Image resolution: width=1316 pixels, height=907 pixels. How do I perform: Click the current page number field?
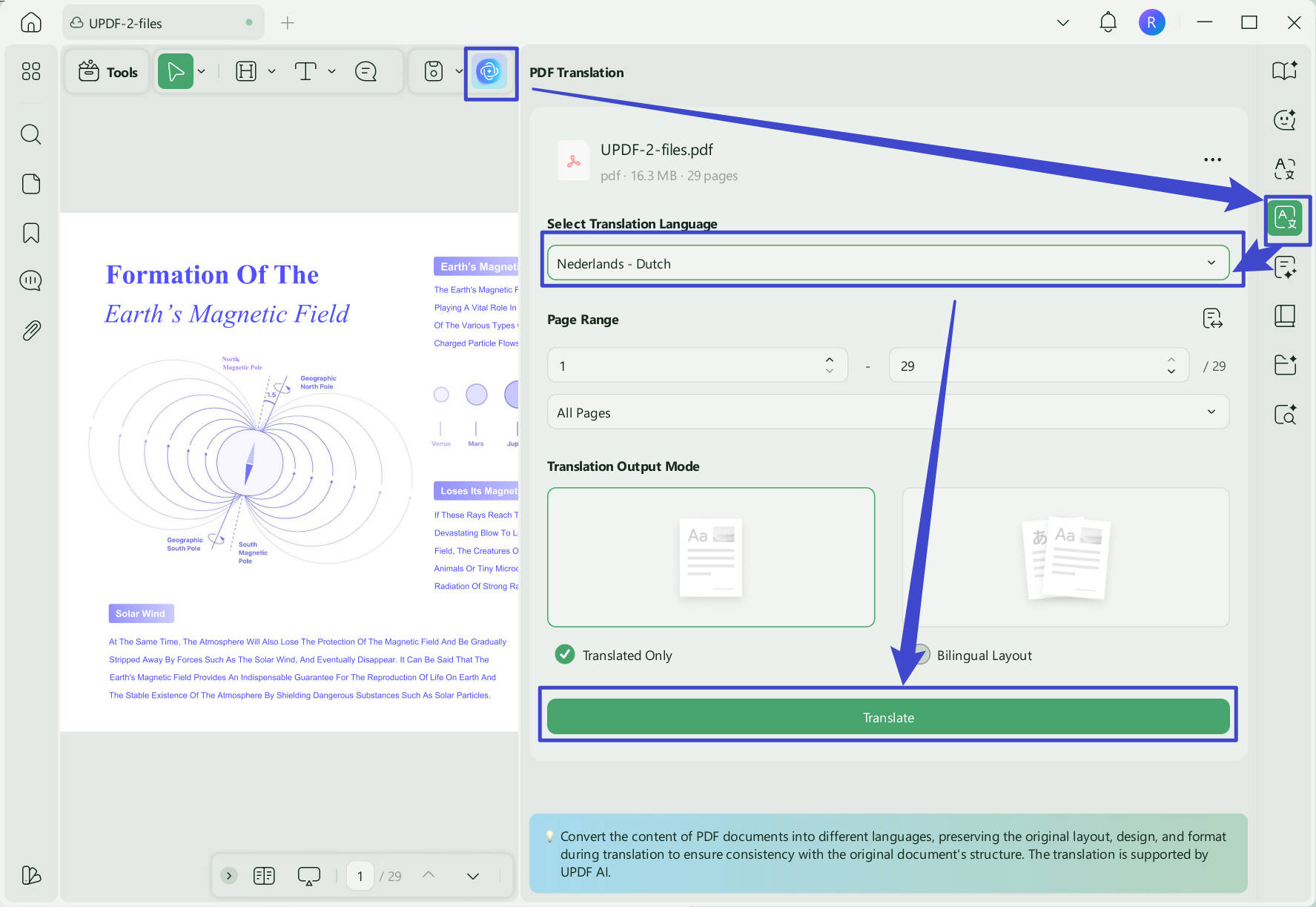pyautogui.click(x=360, y=876)
